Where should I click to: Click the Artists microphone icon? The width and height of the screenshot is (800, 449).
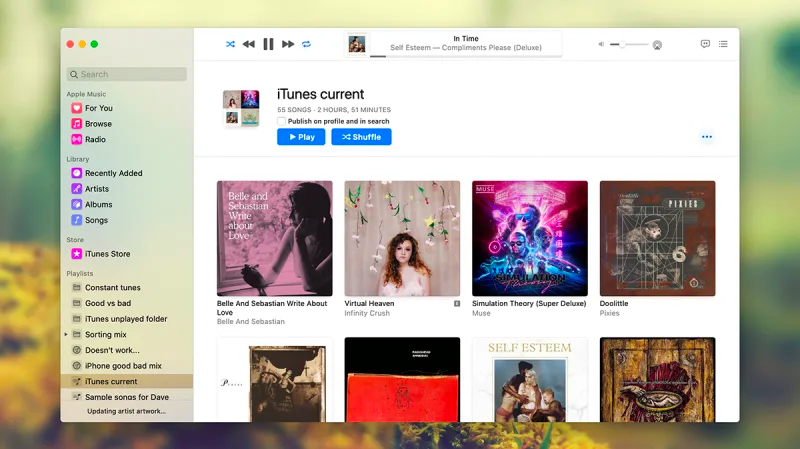tap(77, 189)
